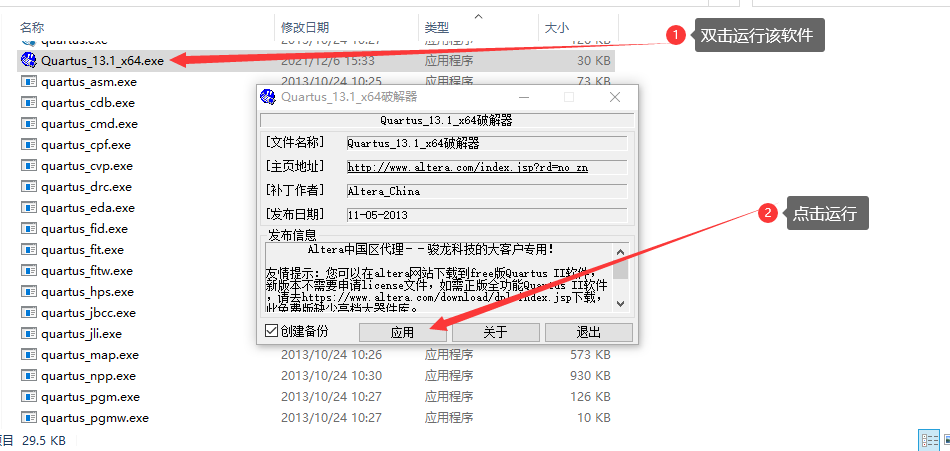The width and height of the screenshot is (950, 451).
Task: Toggle the 创建备份 checkbox
Action: (x=272, y=331)
